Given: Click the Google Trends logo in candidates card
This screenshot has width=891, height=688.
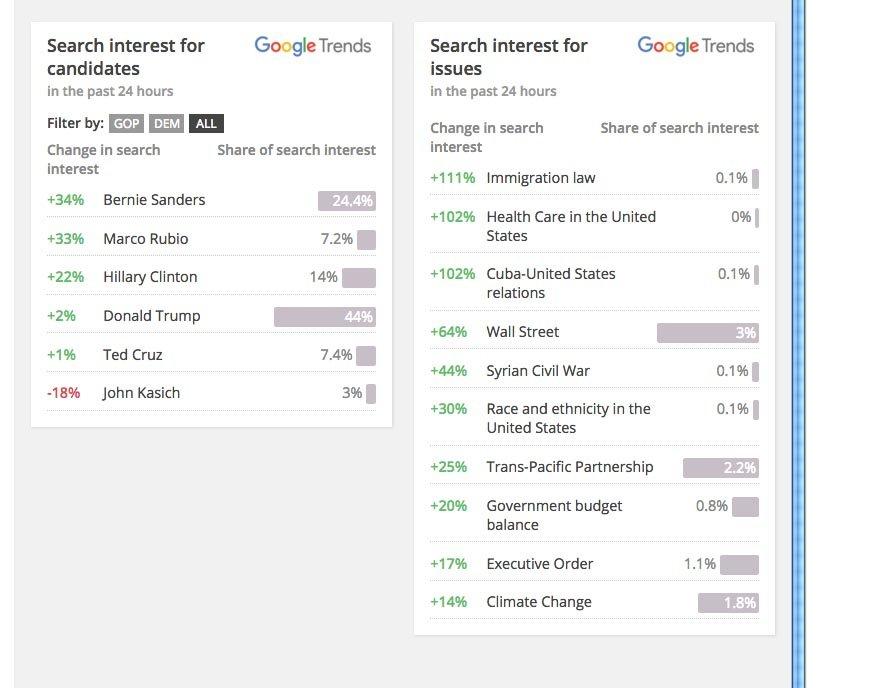Looking at the screenshot, I should point(312,46).
